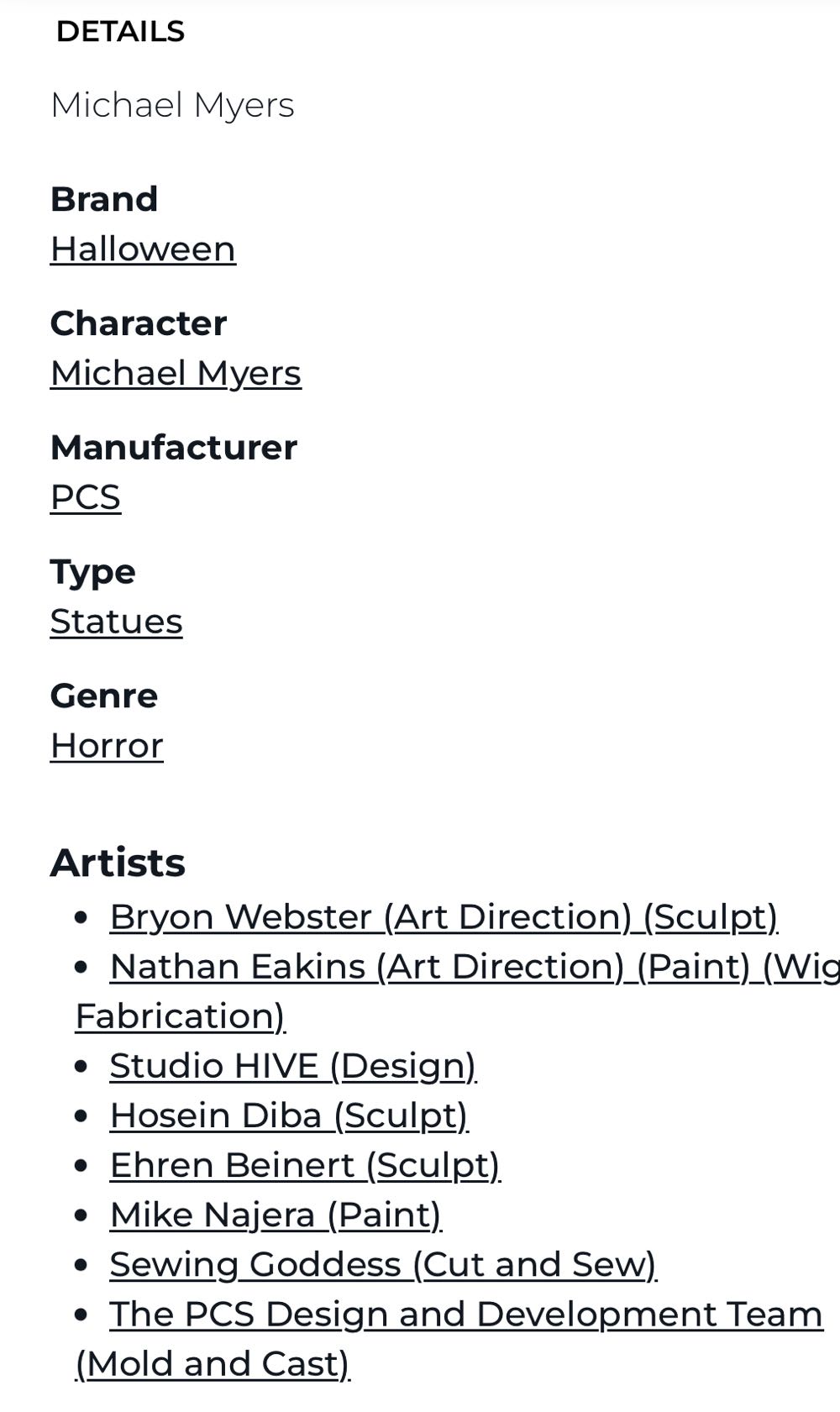
Task: Click the DETAILS section heading
Action: pyautogui.click(x=120, y=32)
